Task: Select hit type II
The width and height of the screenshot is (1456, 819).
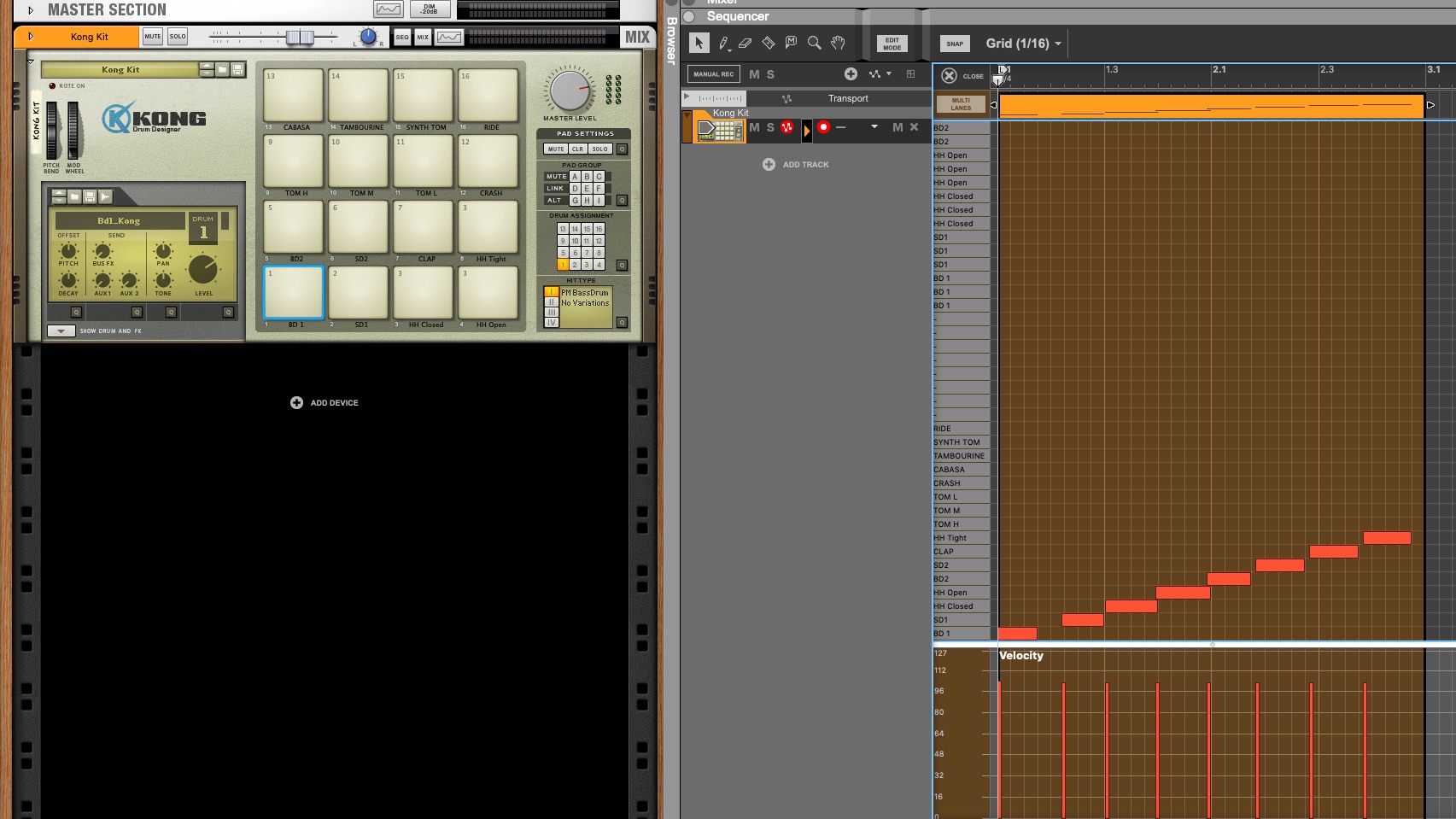Action: [x=551, y=302]
